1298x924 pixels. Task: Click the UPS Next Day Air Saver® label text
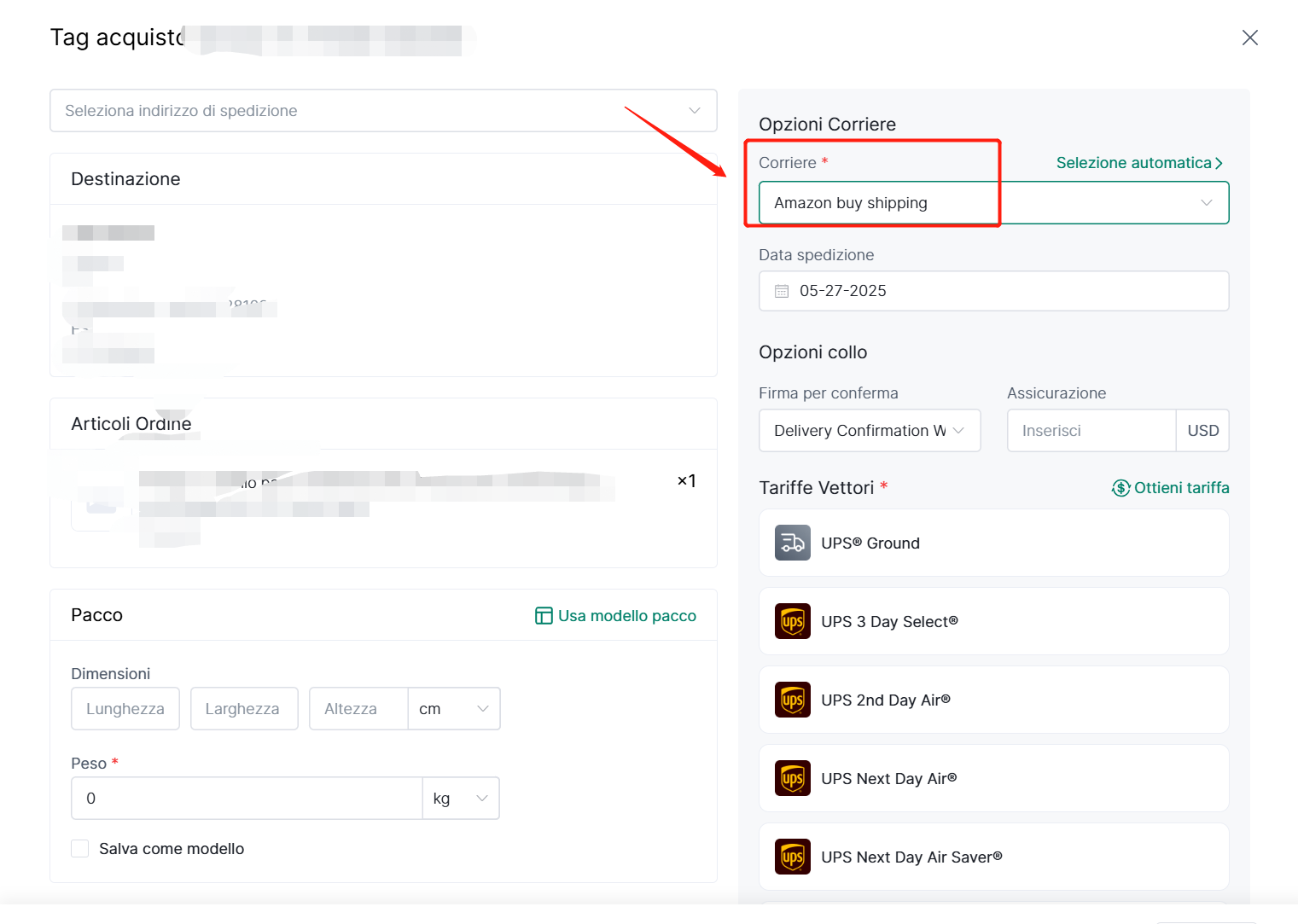coord(911,857)
